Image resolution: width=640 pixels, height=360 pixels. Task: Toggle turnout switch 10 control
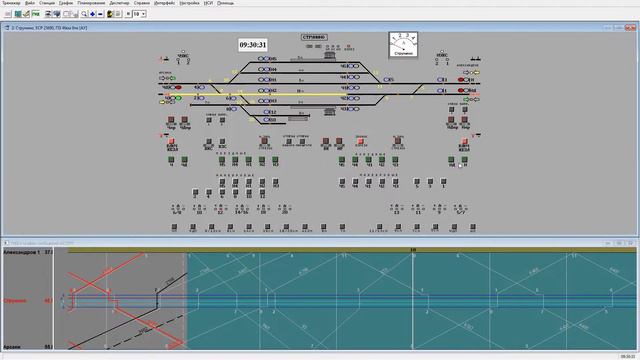(199, 209)
